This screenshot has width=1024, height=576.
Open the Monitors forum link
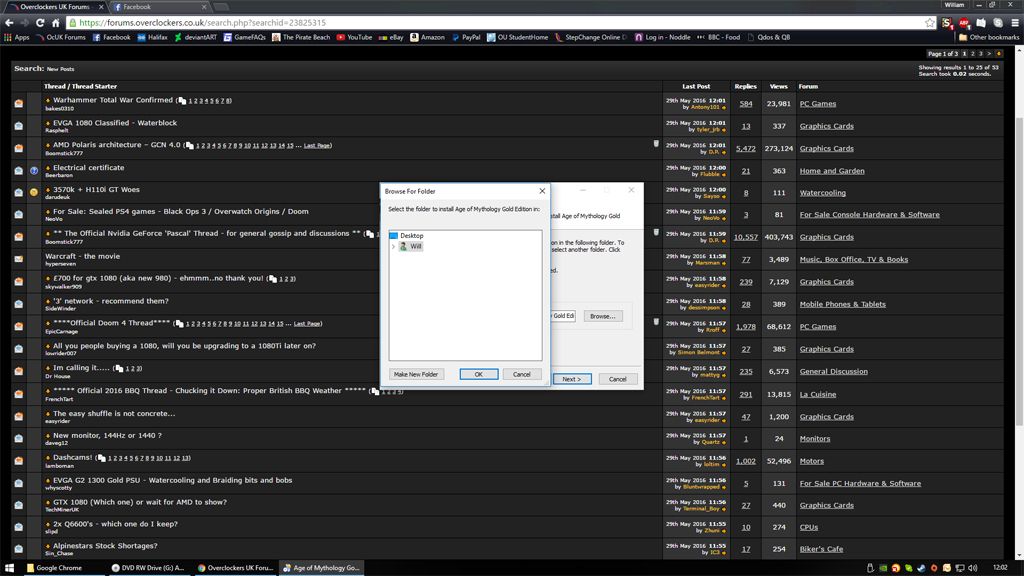pos(815,439)
